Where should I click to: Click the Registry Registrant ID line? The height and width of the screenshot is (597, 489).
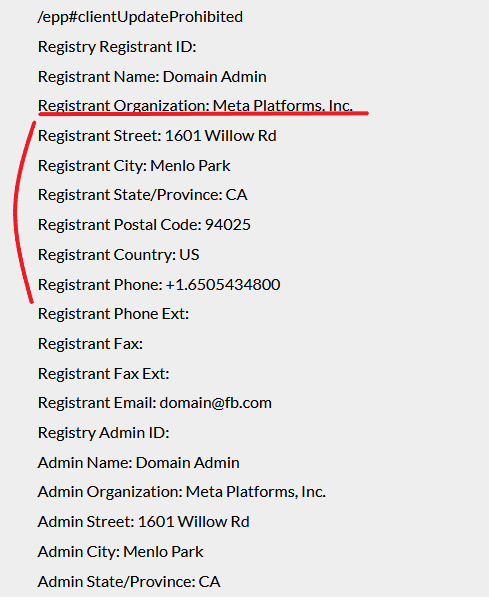(117, 47)
